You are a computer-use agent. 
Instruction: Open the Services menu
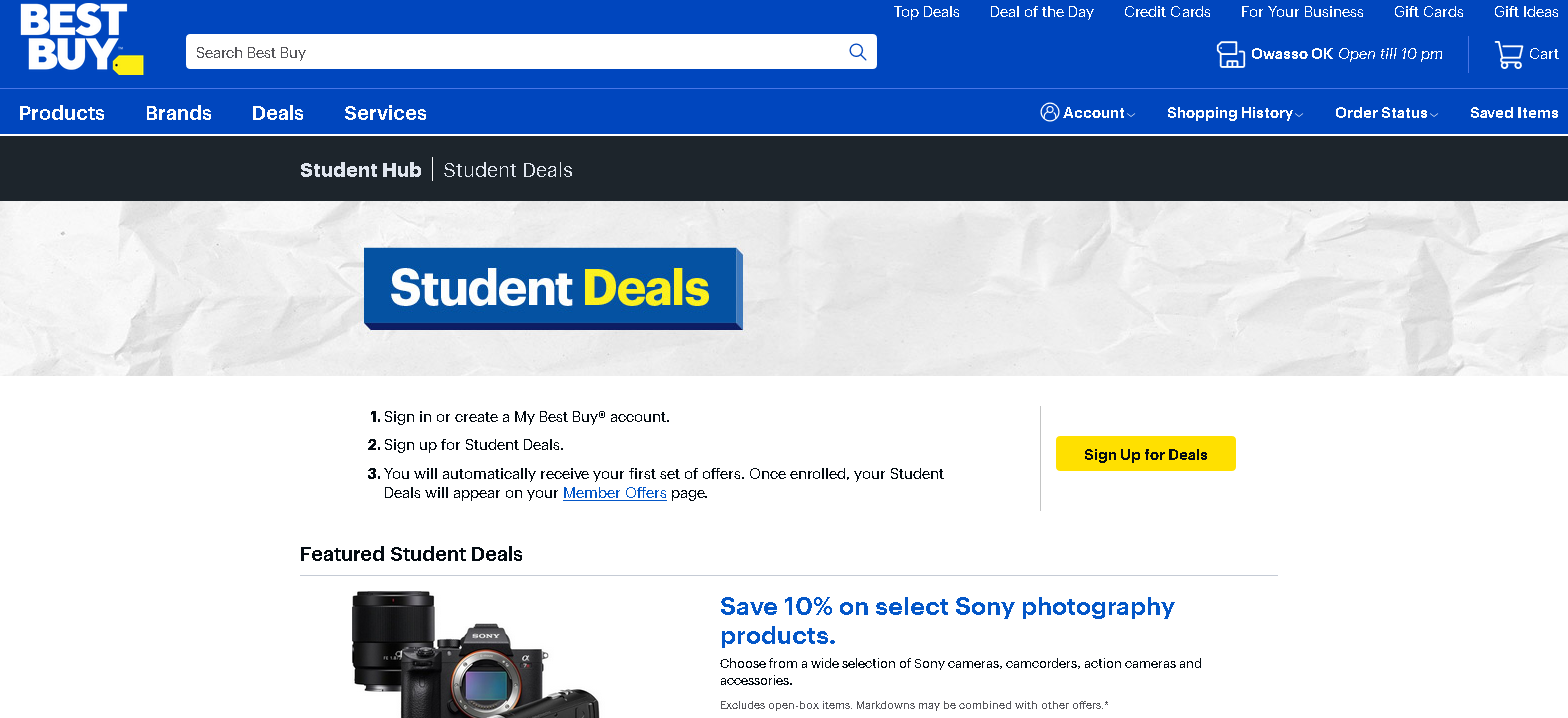[x=385, y=113]
